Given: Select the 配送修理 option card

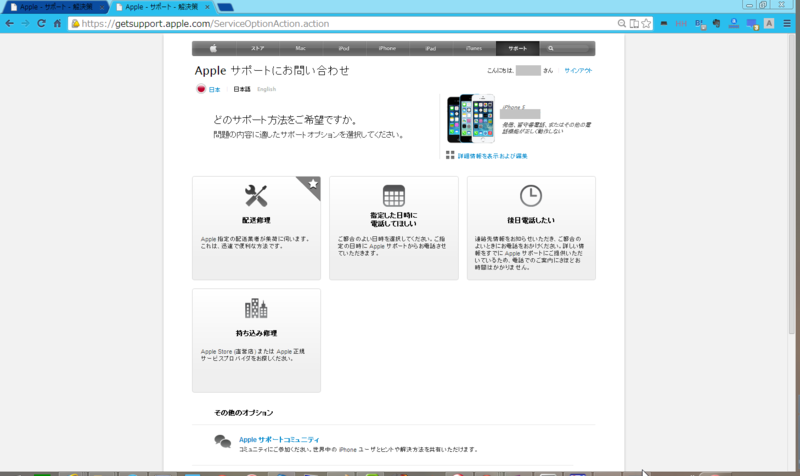Looking at the screenshot, I should click(x=257, y=228).
